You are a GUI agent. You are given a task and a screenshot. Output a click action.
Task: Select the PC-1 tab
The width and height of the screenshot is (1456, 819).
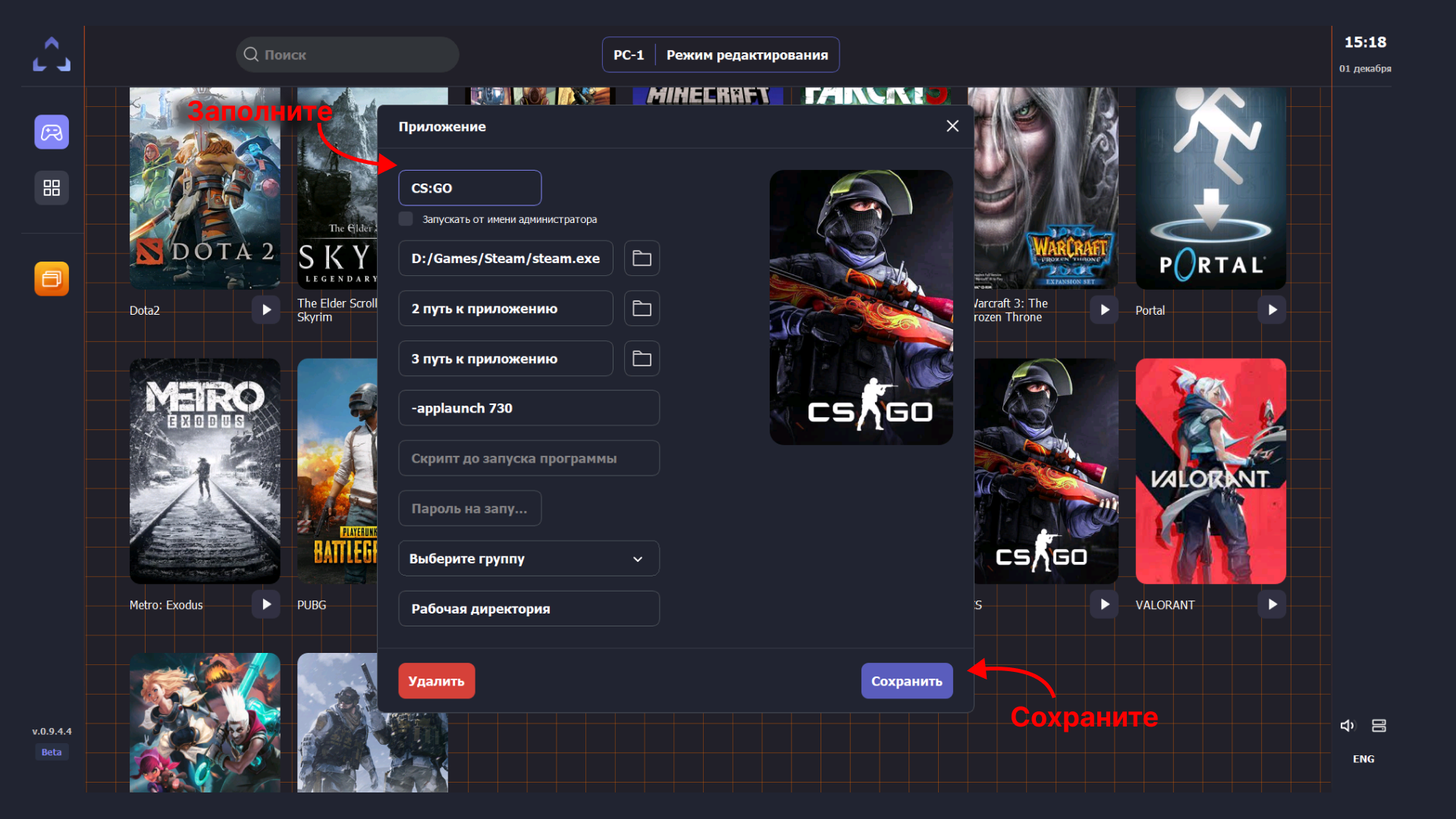pyautogui.click(x=629, y=55)
